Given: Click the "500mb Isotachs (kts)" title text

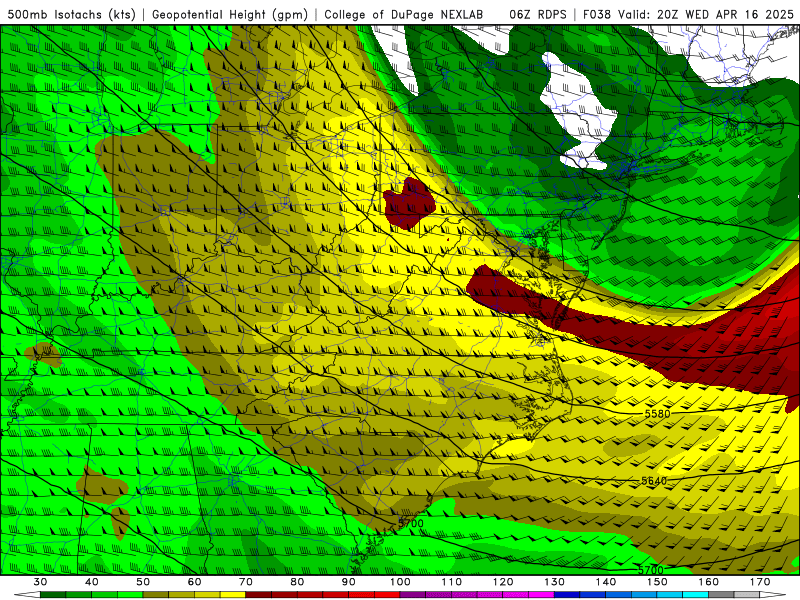Looking at the screenshot, I should pyautogui.click(x=72, y=14).
